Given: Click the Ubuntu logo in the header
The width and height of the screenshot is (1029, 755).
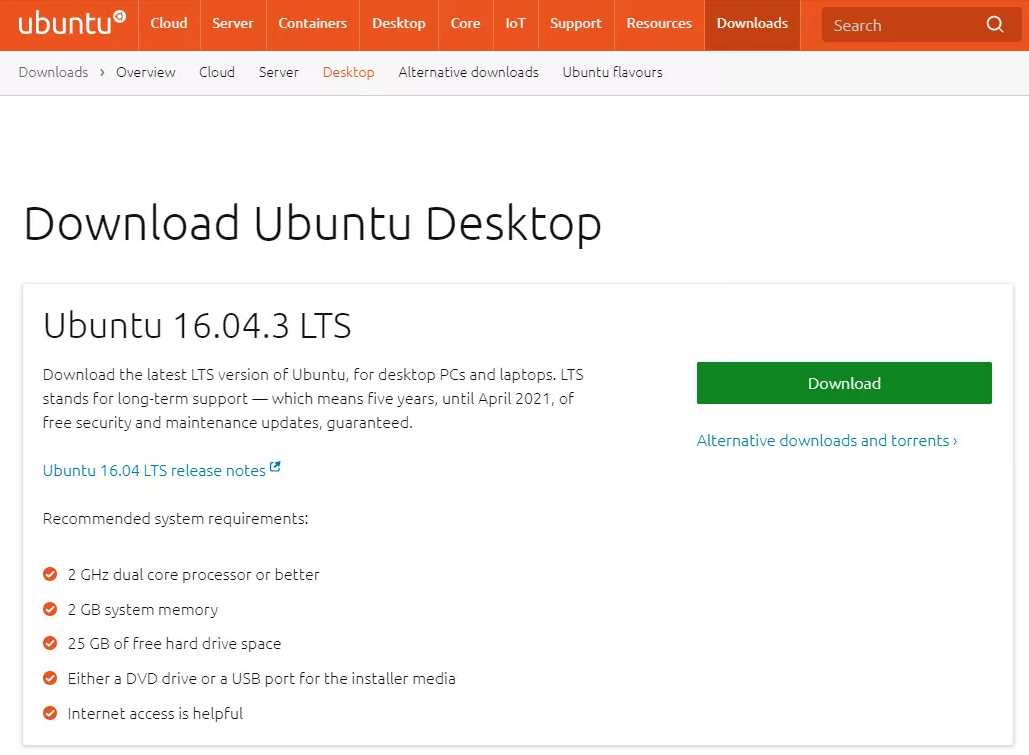Looking at the screenshot, I should (72, 23).
